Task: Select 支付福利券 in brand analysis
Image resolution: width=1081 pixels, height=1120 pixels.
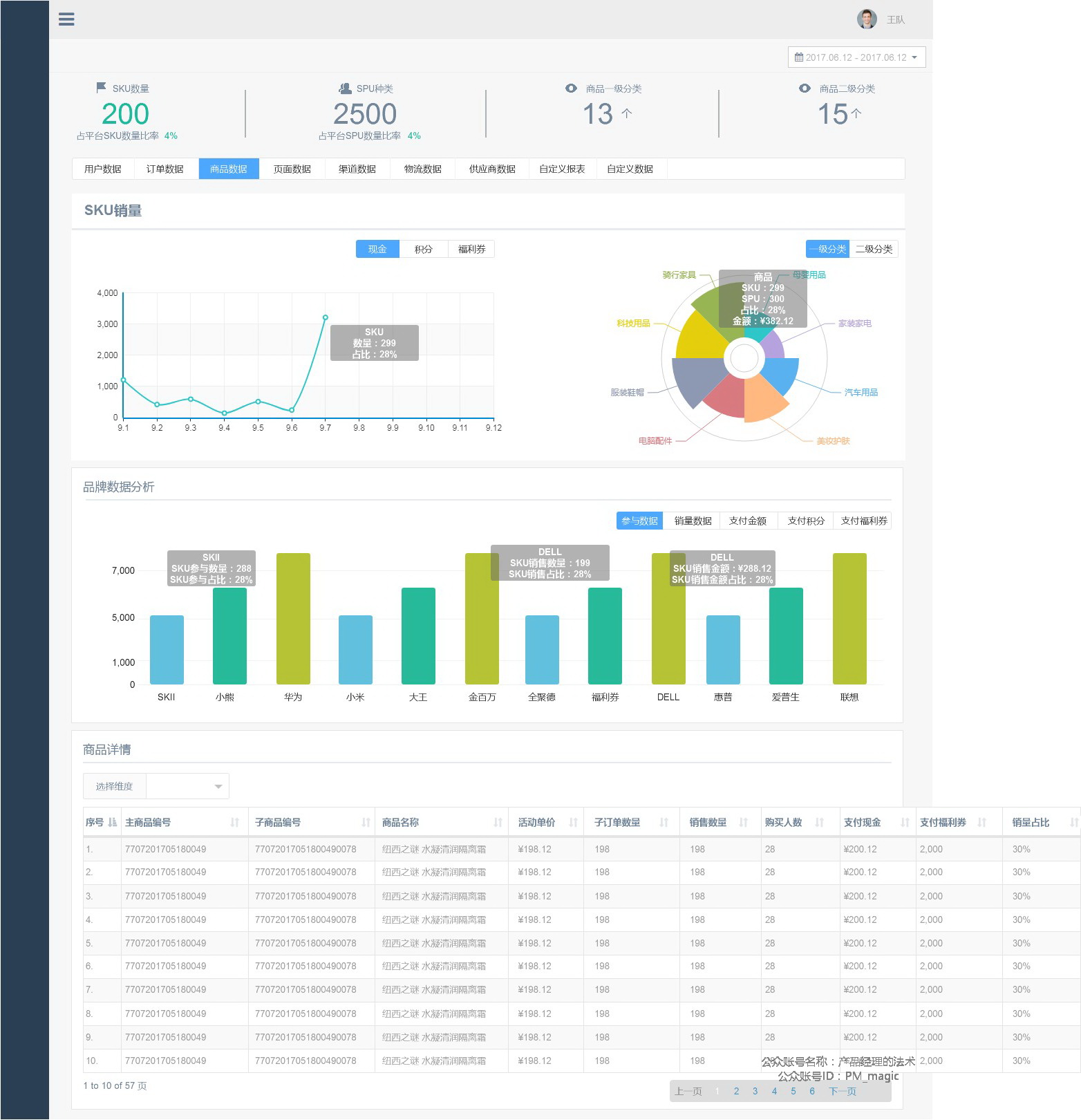Action: coord(864,521)
